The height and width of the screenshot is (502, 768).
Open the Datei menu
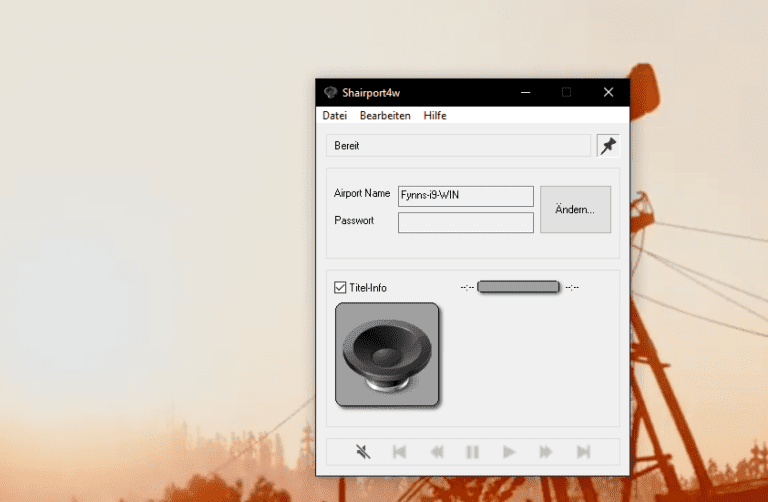tap(335, 116)
